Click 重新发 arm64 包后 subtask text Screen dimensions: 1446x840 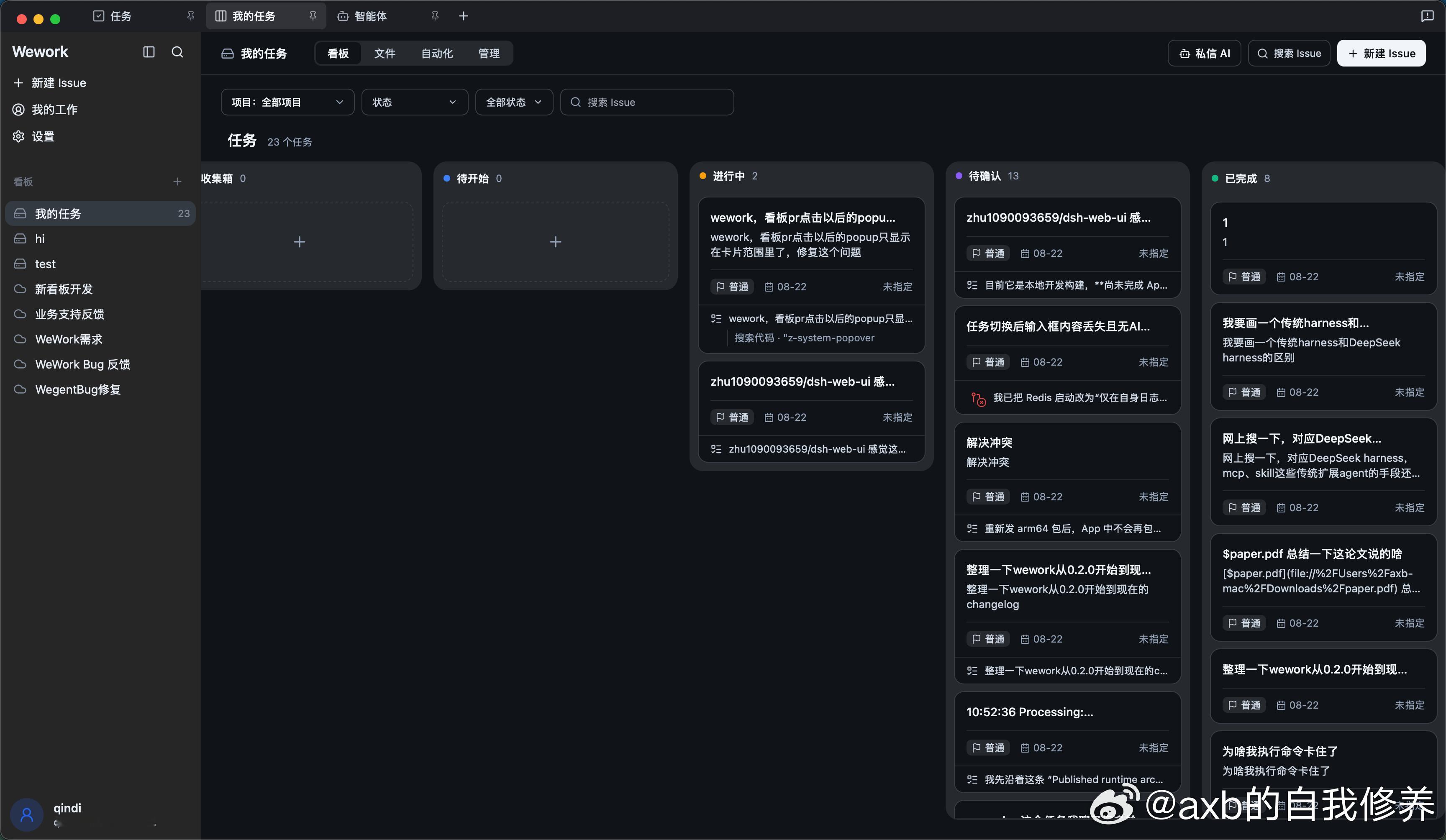click(x=1072, y=528)
